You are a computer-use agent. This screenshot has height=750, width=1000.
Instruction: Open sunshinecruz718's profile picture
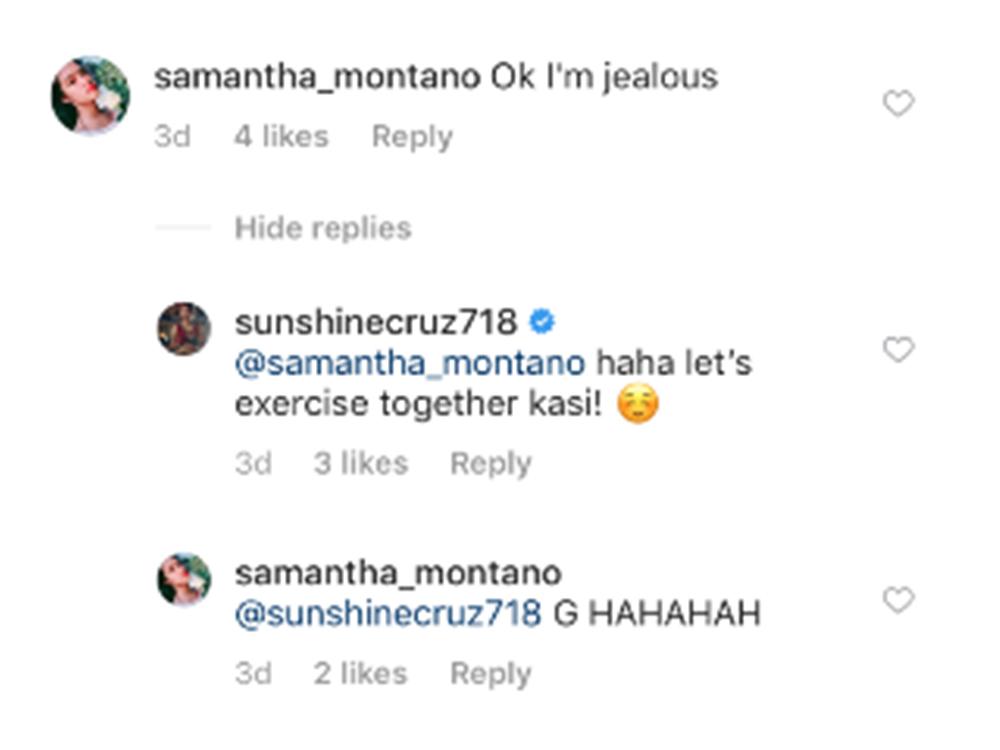(x=184, y=329)
